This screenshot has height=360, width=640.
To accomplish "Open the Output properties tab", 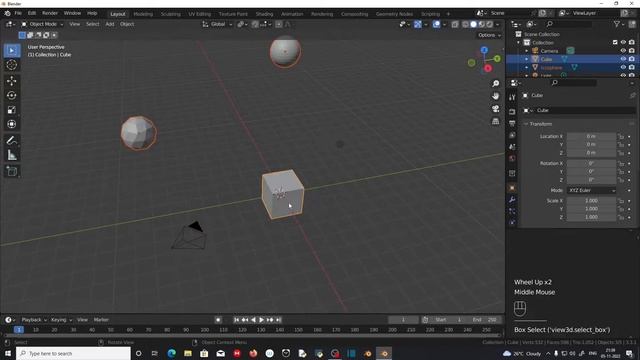I will pyautogui.click(x=512, y=123).
